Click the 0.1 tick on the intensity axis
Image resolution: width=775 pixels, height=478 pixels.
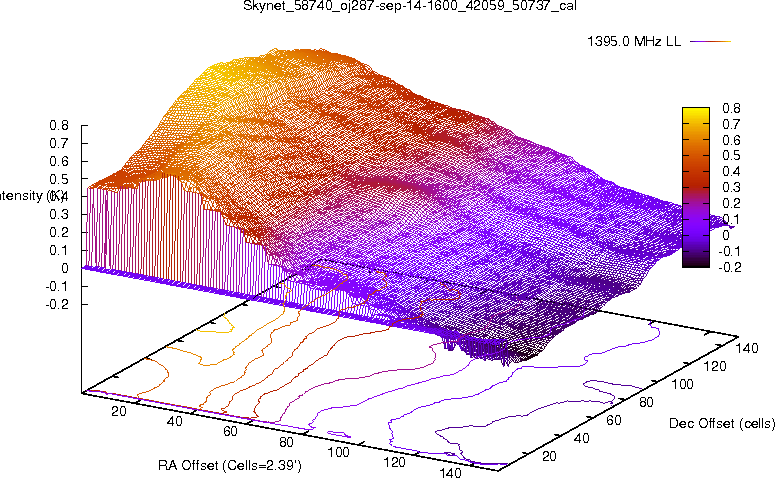point(59,250)
